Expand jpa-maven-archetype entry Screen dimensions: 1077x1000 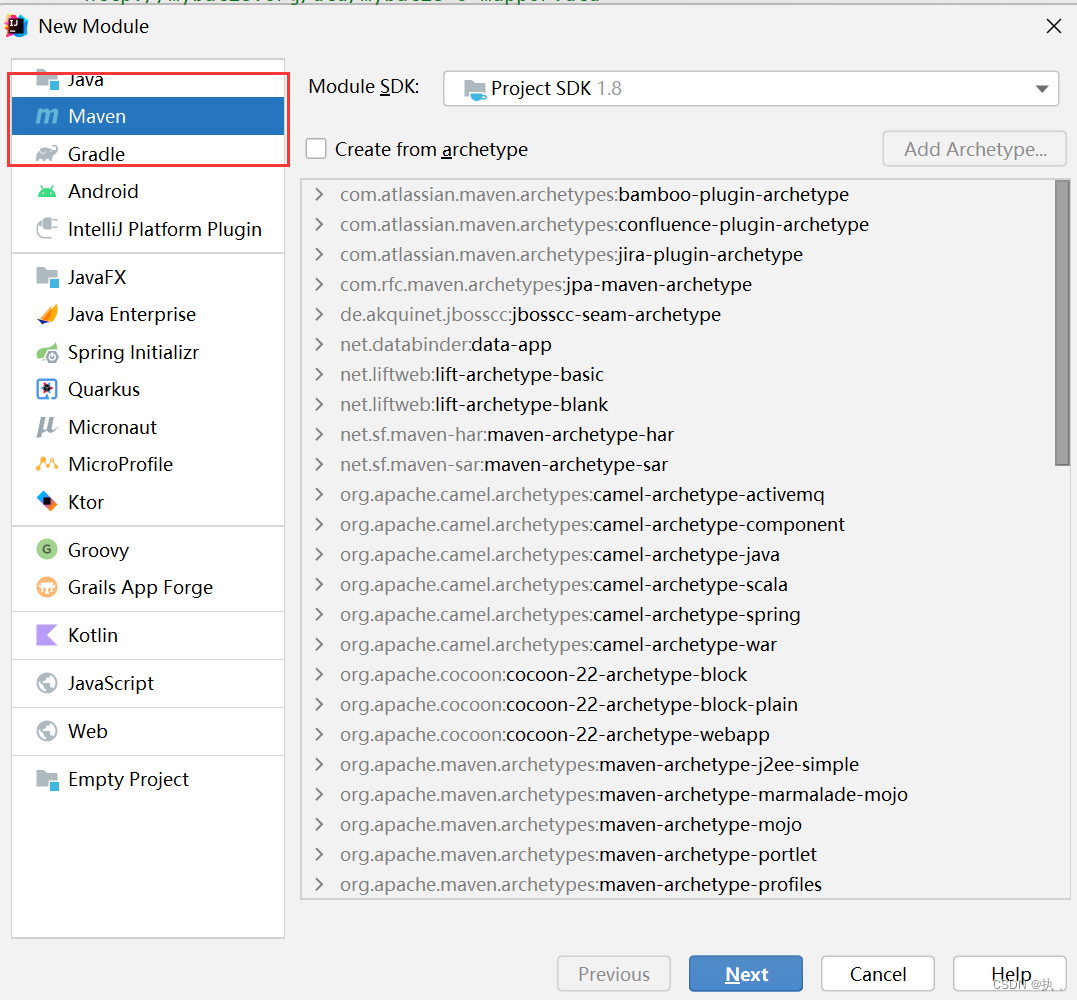(319, 284)
